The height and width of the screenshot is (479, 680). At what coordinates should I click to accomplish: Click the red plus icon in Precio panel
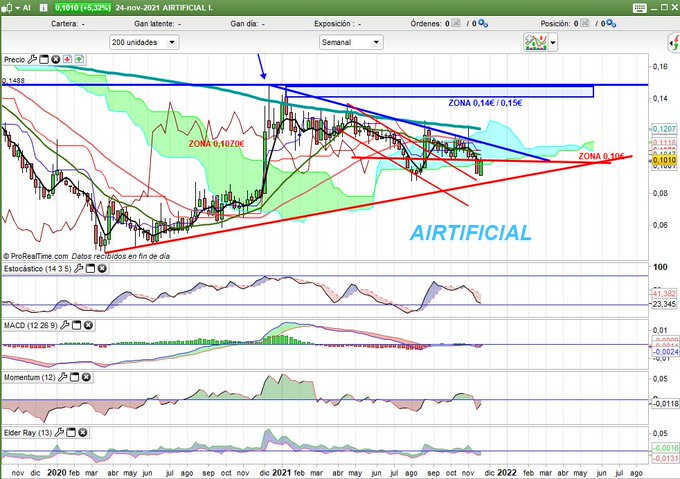tap(67, 59)
